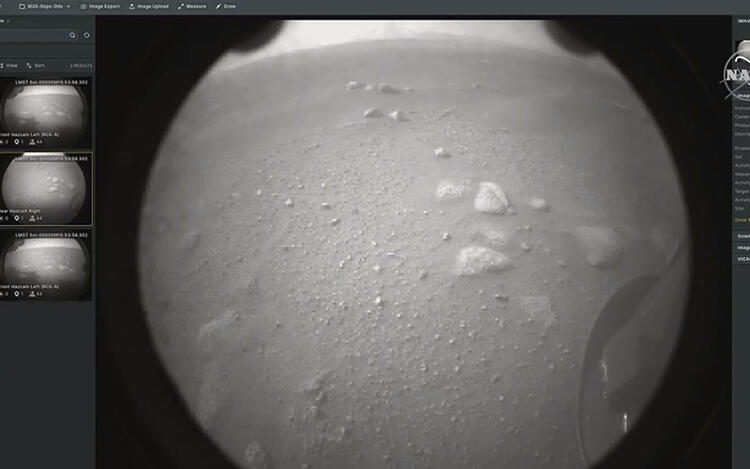750x469 pixels.
Task: Click the magnifier search icon
Action: click(72, 35)
